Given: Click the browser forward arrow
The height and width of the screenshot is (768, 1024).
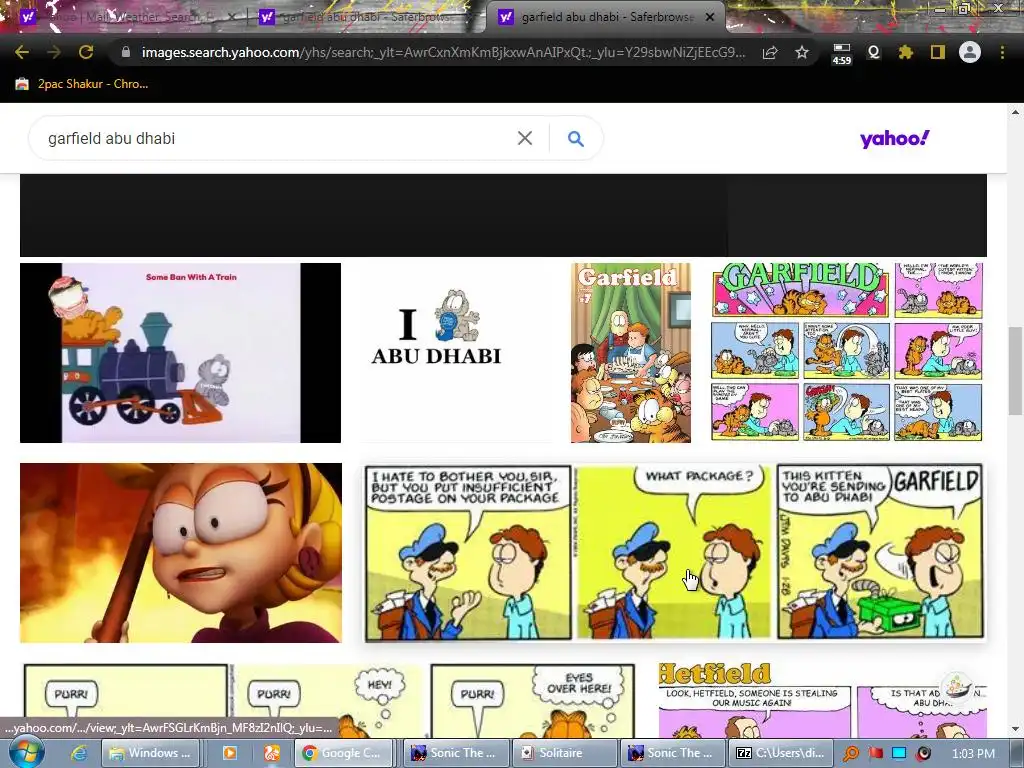Looking at the screenshot, I should [54, 53].
